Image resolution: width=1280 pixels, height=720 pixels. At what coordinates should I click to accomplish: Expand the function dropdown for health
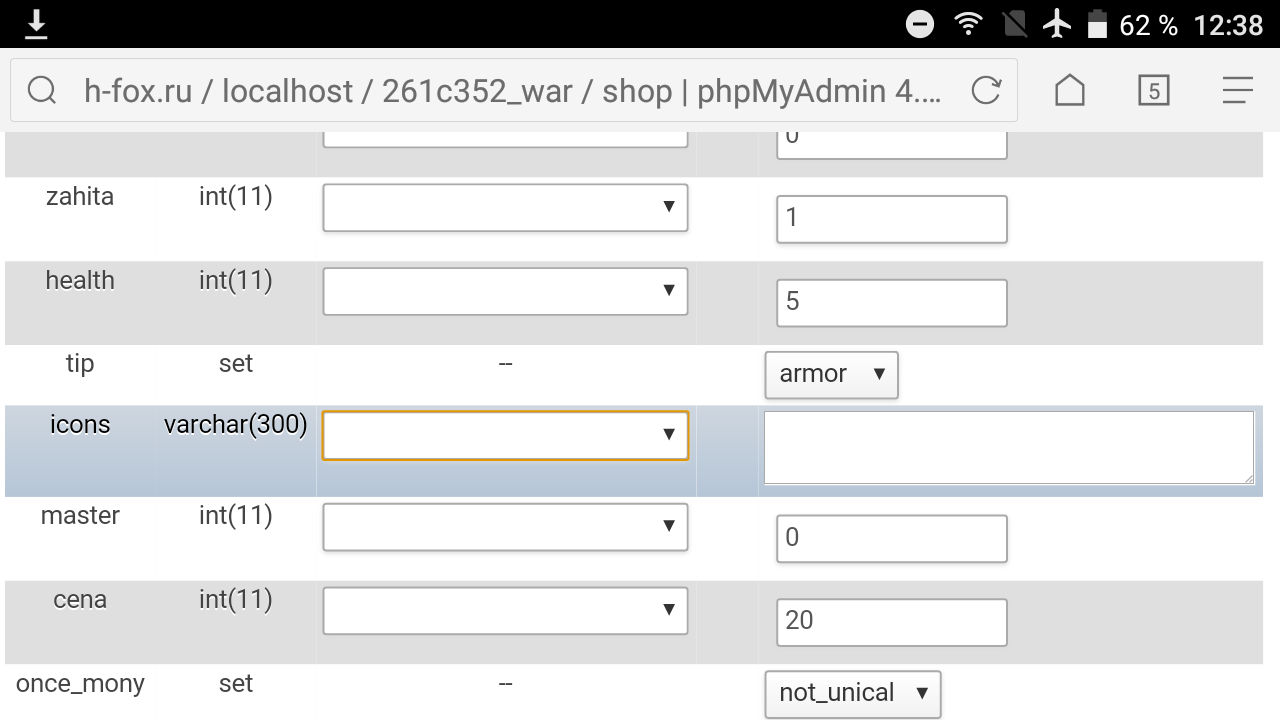(505, 291)
